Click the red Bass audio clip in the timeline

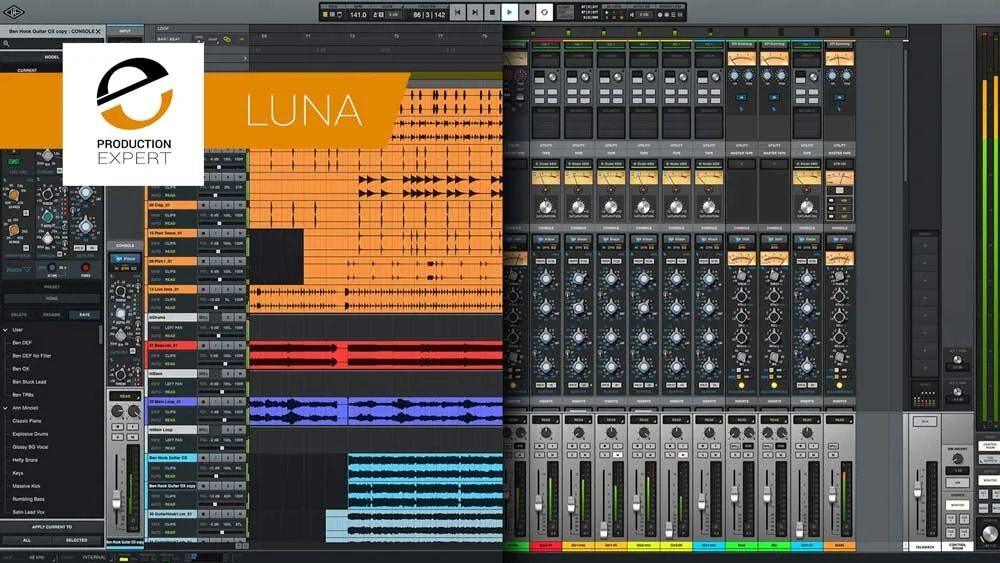click(376, 355)
